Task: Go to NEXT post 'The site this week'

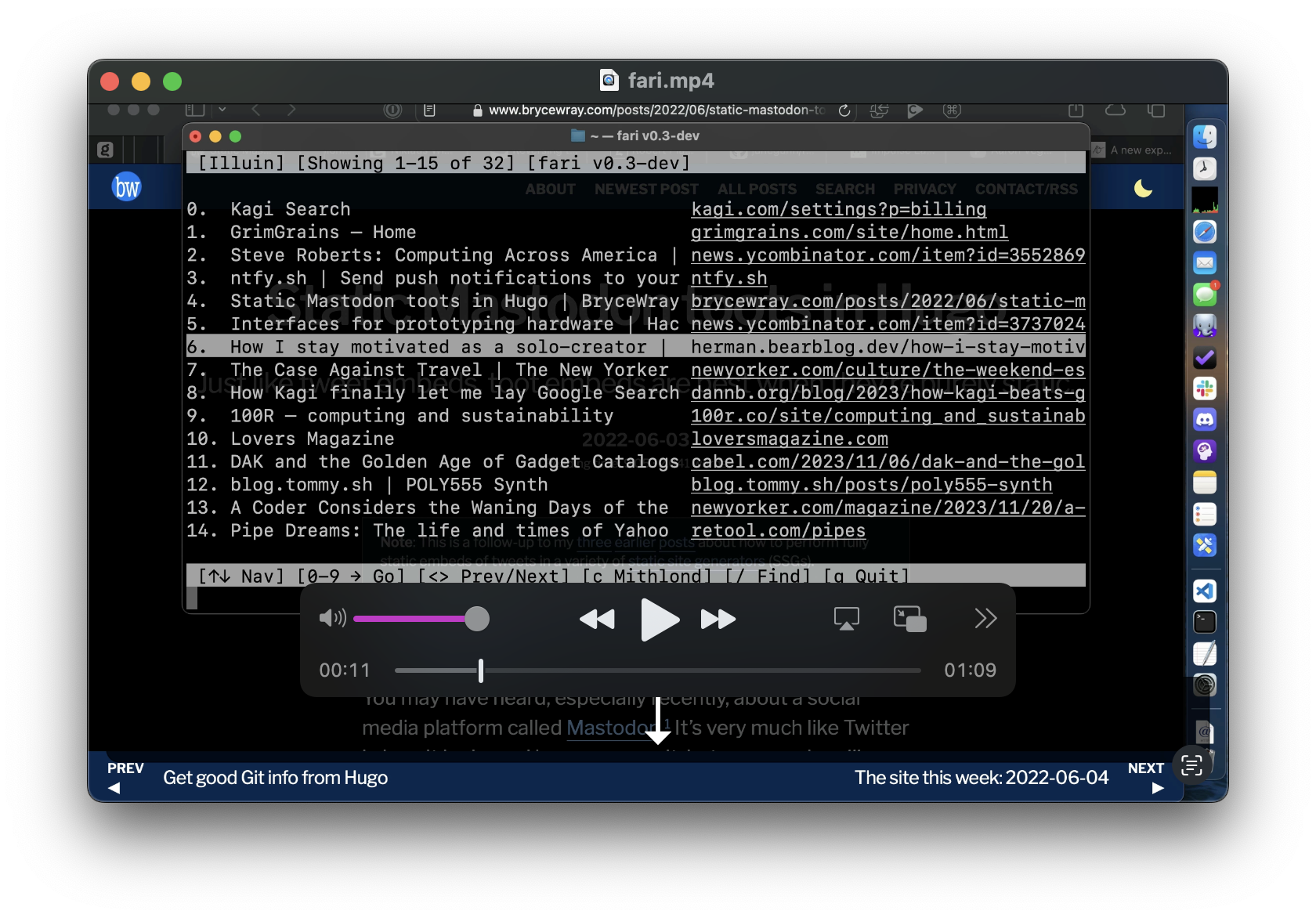Action: 1009,777
